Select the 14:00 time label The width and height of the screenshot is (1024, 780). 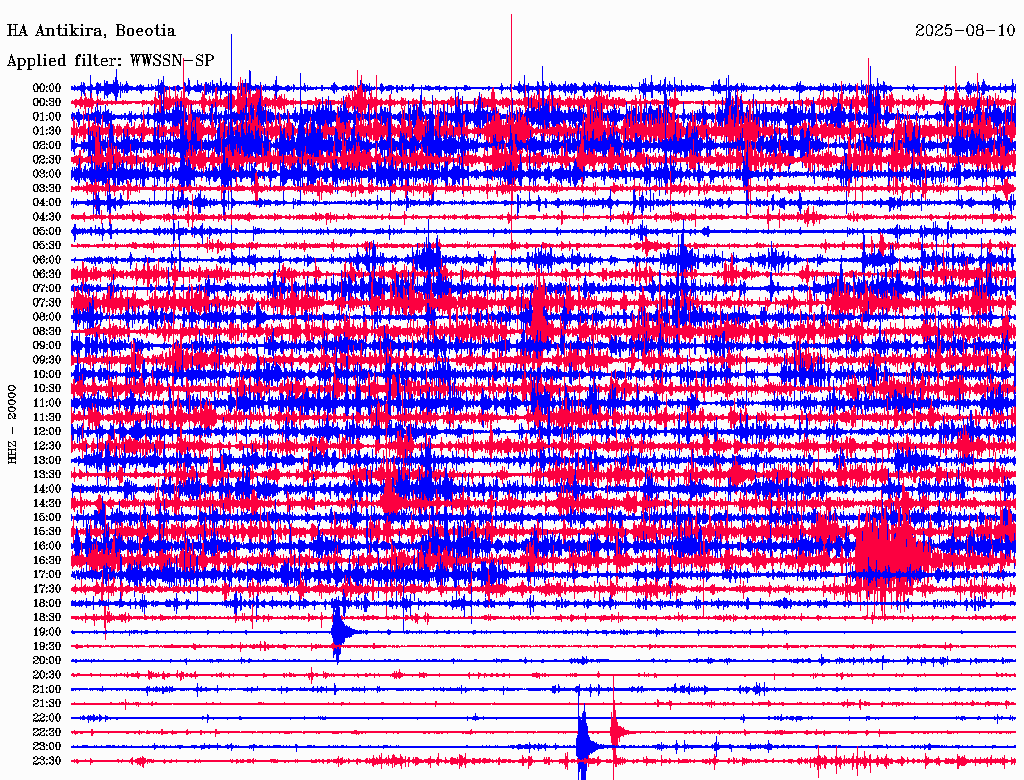46,489
